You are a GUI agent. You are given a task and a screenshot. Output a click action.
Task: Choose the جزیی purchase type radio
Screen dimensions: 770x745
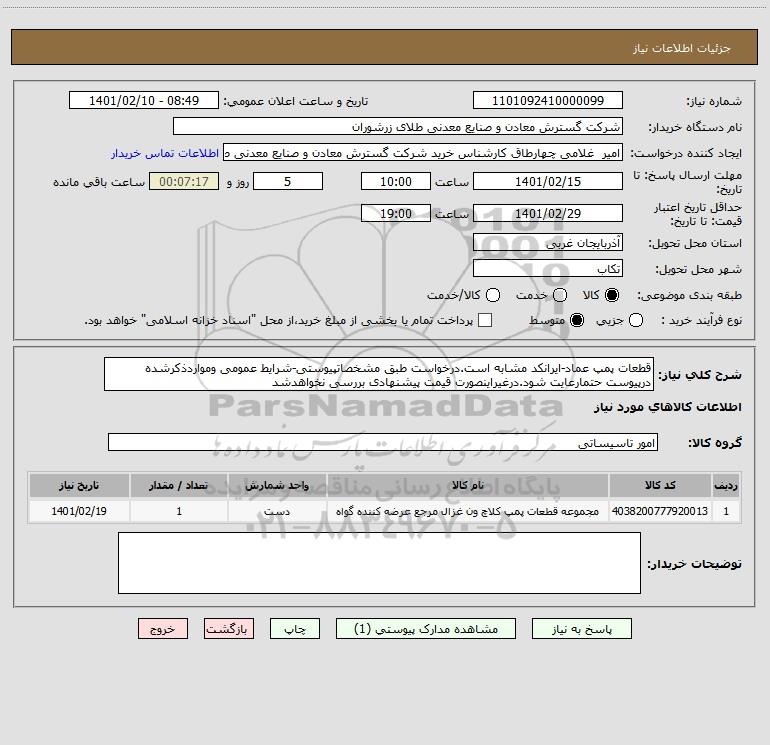coord(635,320)
